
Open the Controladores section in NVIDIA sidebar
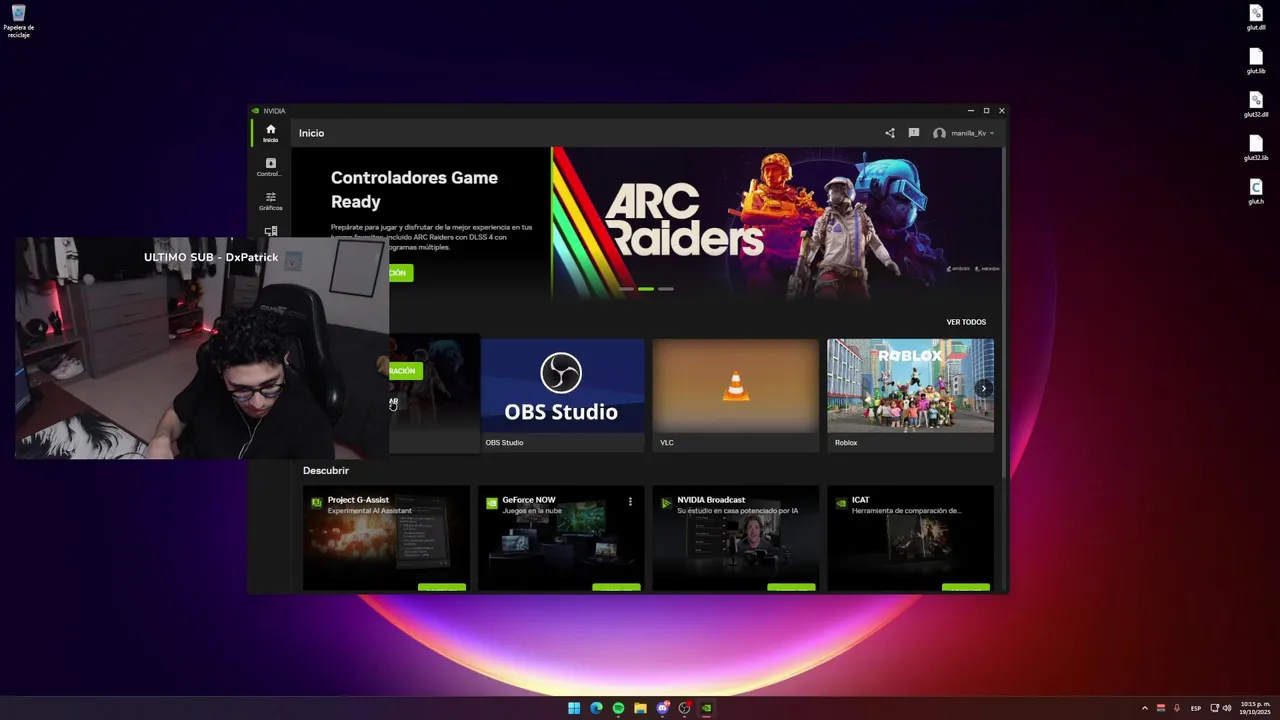coord(270,167)
